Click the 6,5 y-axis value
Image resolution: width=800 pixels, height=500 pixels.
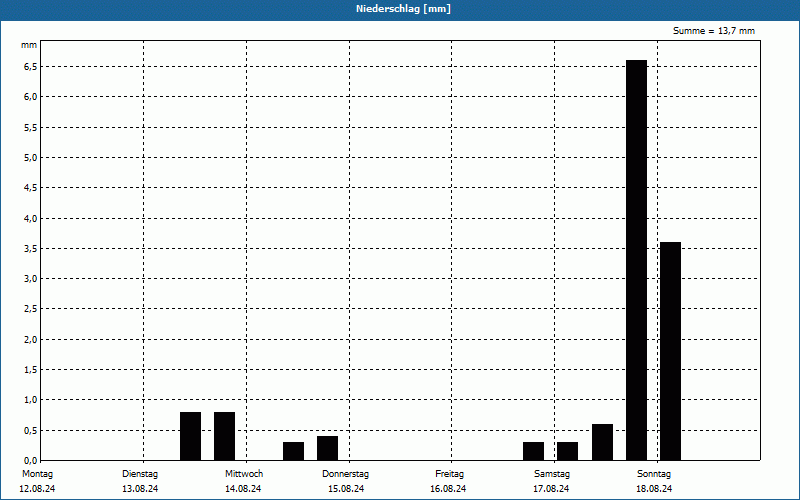(x=31, y=66)
